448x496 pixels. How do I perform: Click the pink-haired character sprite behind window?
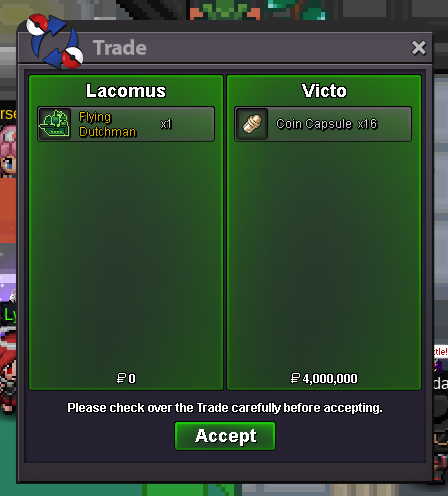click(8, 151)
